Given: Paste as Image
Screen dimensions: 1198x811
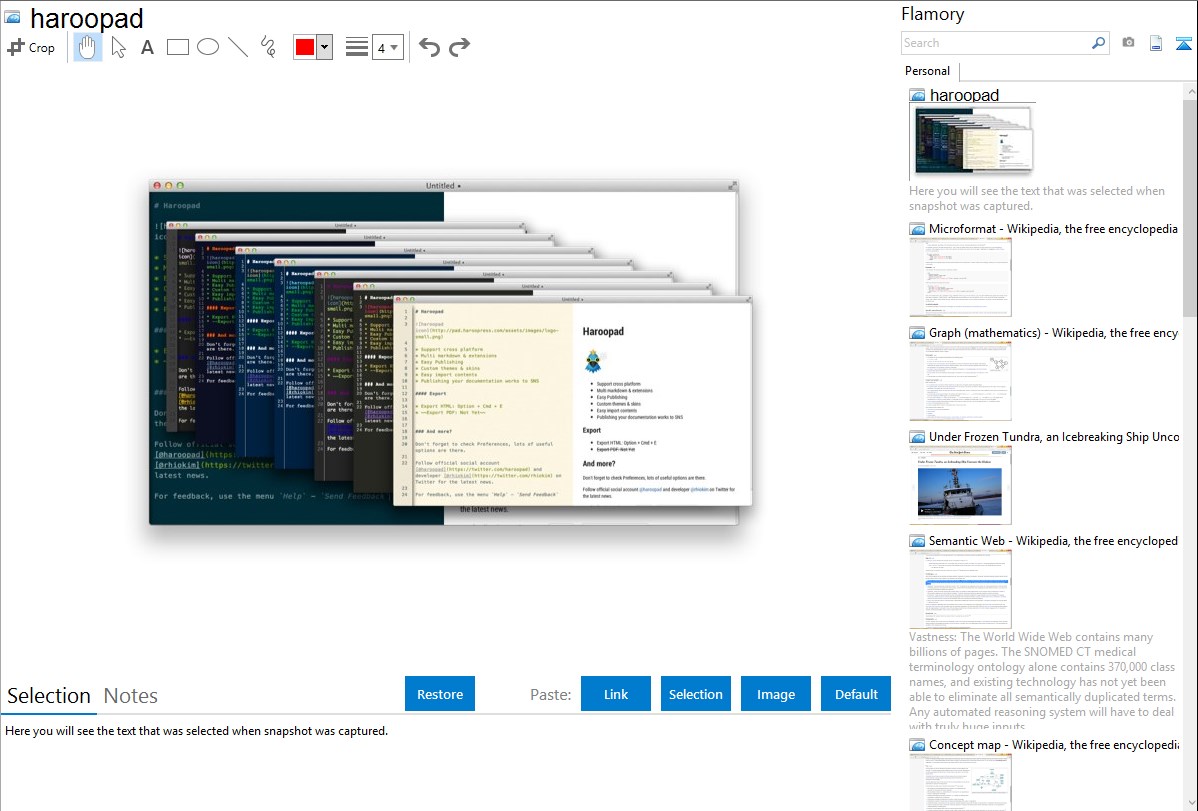Looking at the screenshot, I should point(776,694).
